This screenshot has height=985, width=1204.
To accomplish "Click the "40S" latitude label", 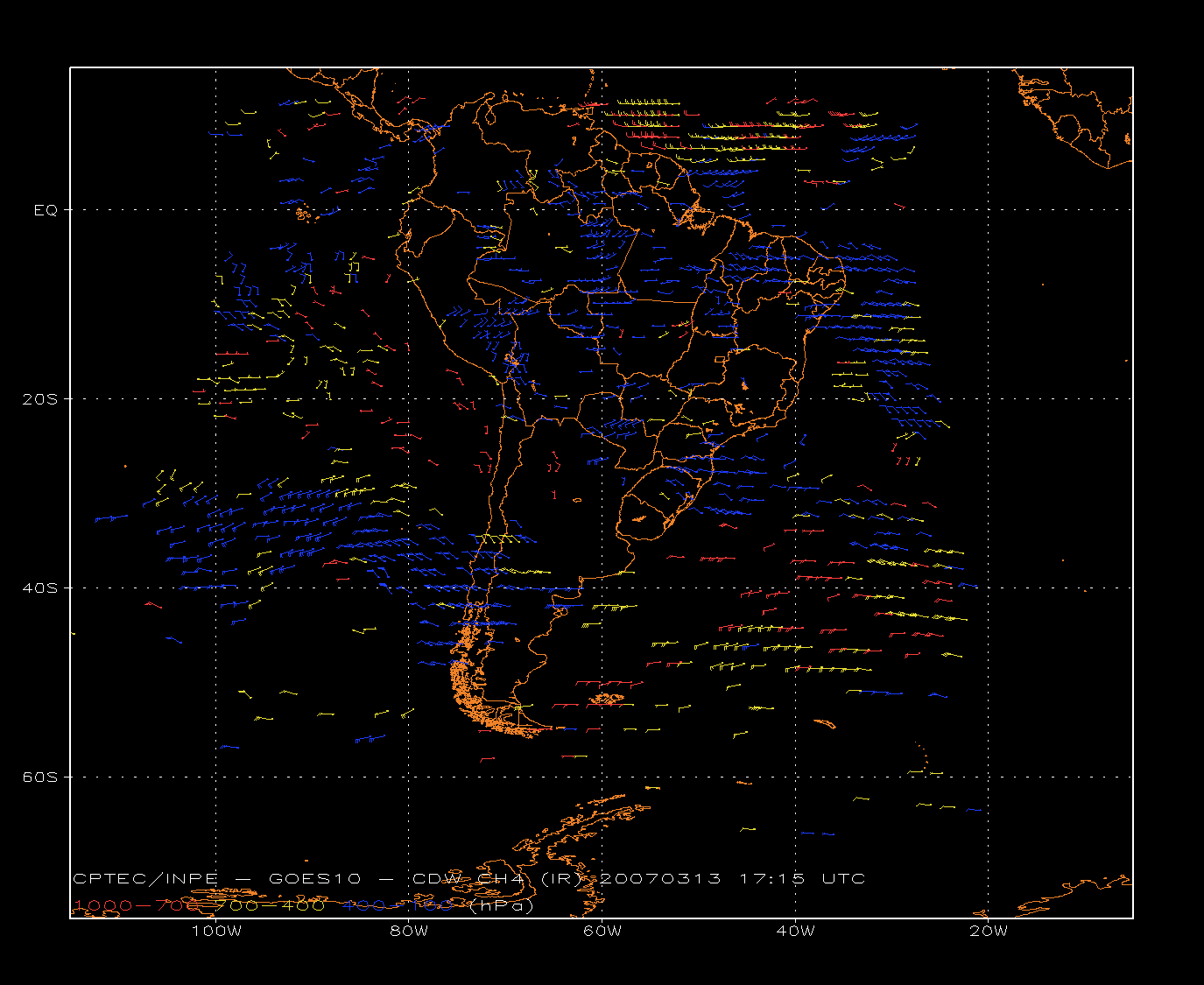I will coord(39,588).
